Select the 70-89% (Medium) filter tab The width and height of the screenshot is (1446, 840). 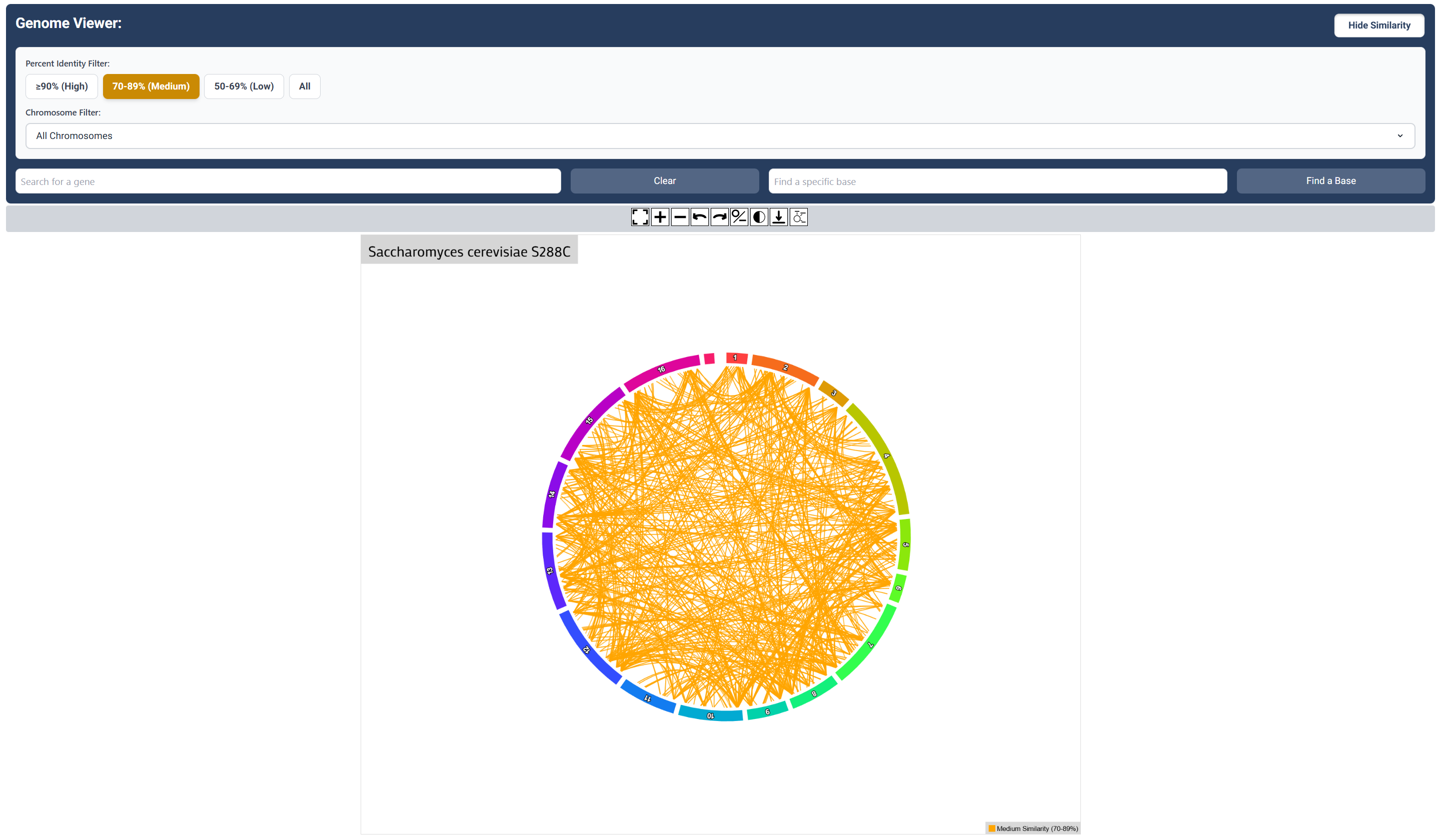coord(151,86)
